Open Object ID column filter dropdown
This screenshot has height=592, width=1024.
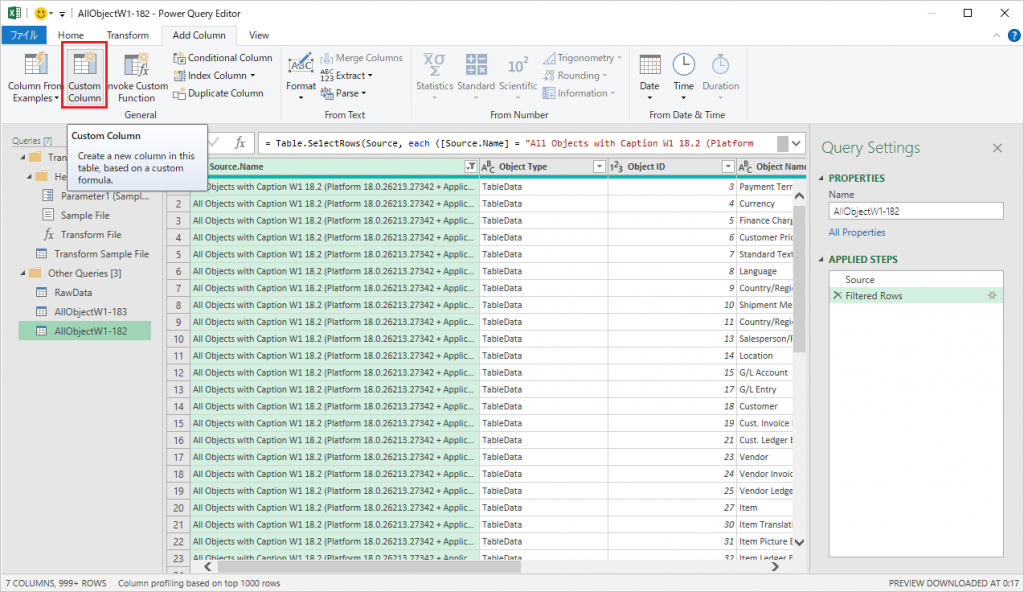[x=728, y=167]
